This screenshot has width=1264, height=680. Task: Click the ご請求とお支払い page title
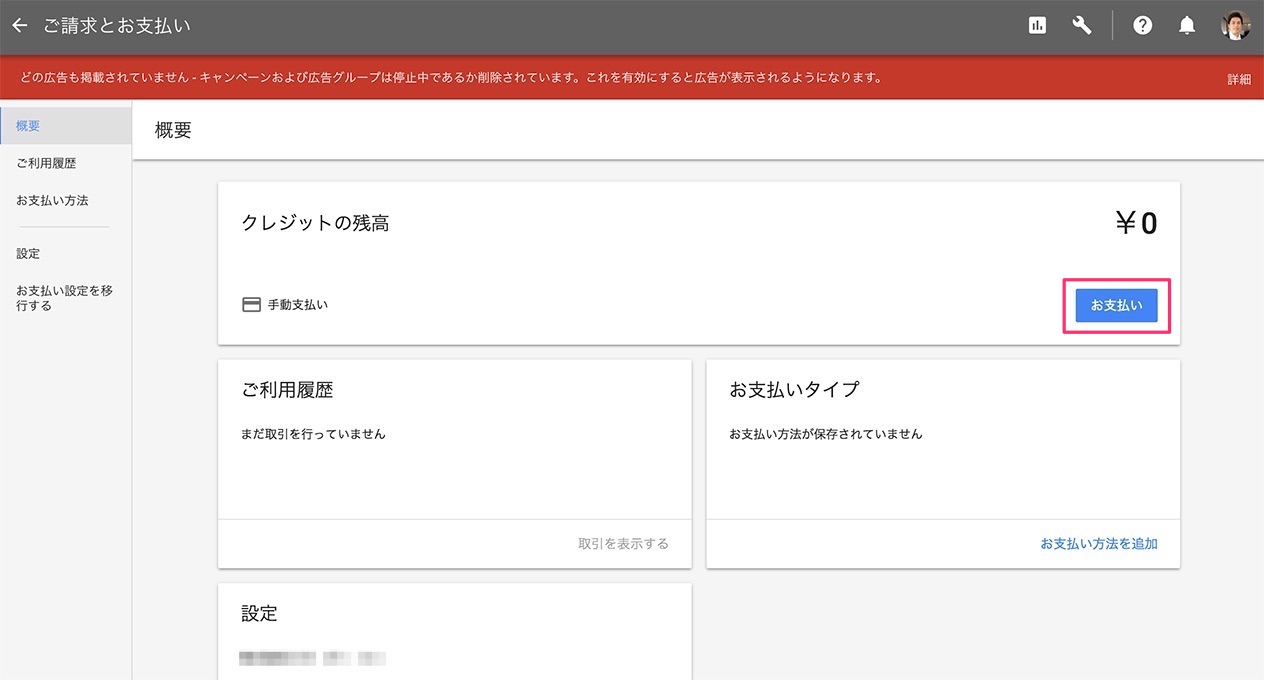click(x=117, y=26)
